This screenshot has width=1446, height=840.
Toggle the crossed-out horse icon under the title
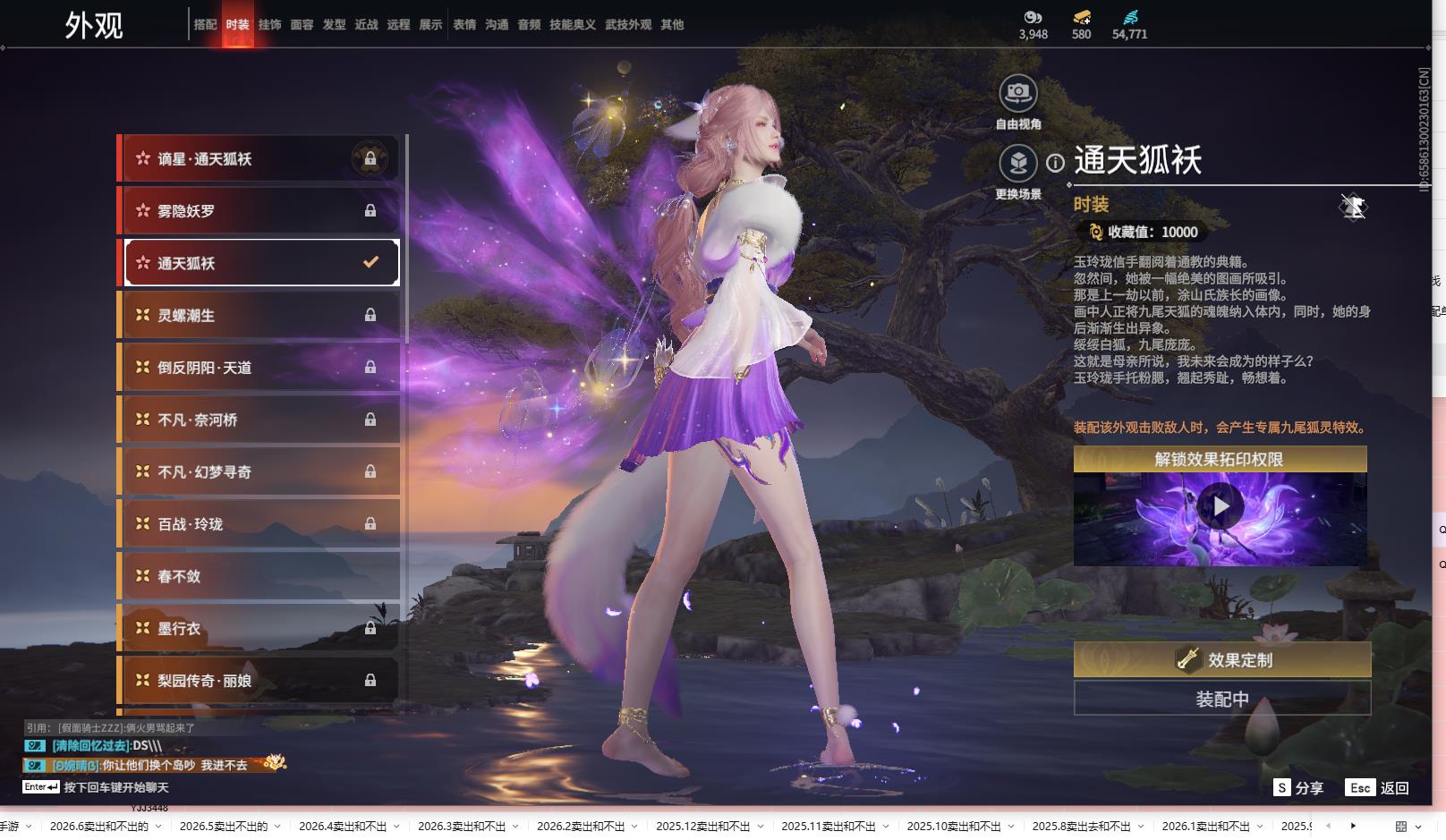point(1353,207)
